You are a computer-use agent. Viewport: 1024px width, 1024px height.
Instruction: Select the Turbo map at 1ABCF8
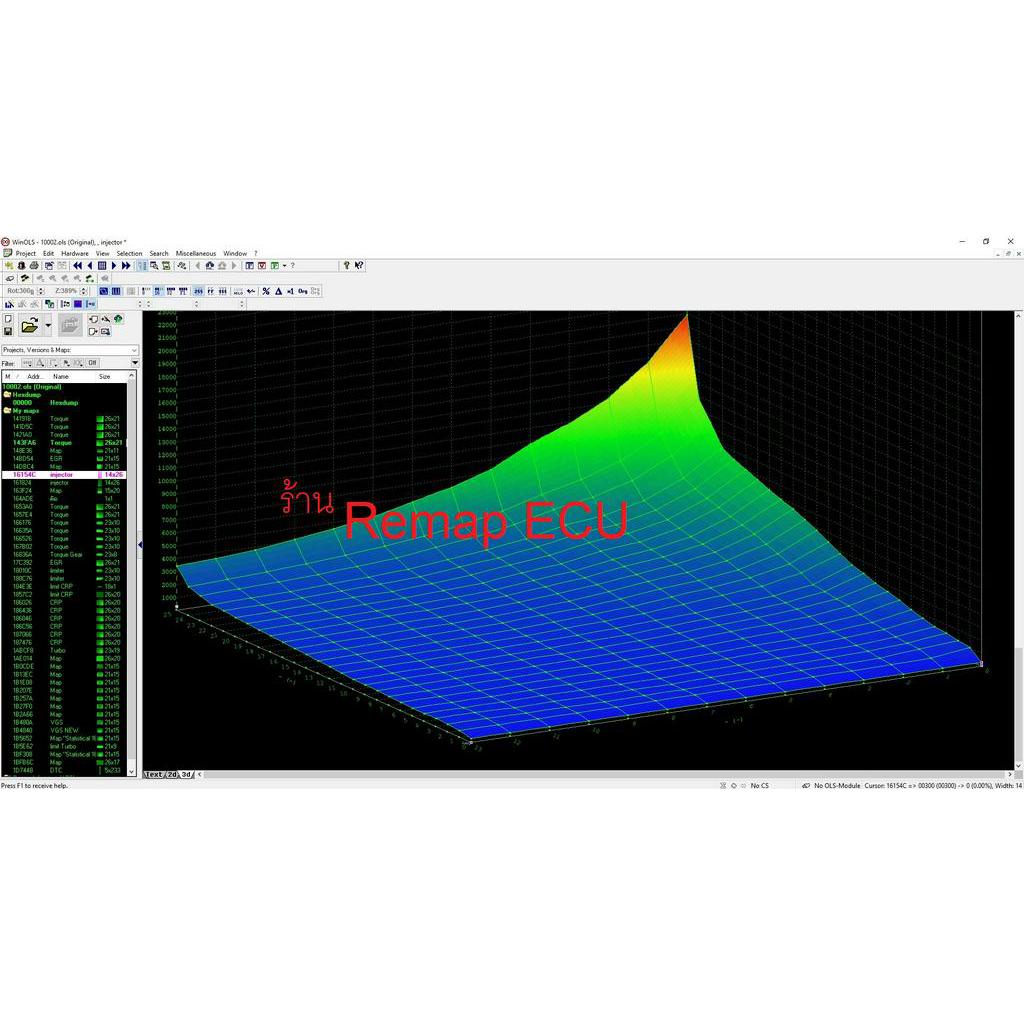coord(60,650)
